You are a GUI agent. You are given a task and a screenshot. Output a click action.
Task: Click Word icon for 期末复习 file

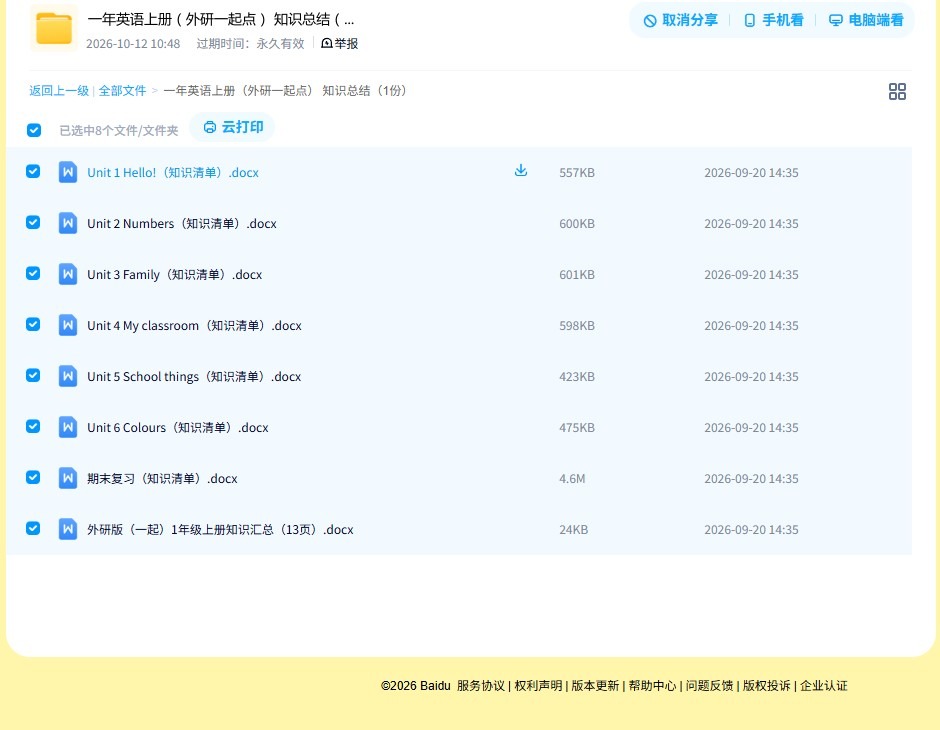[x=68, y=478]
